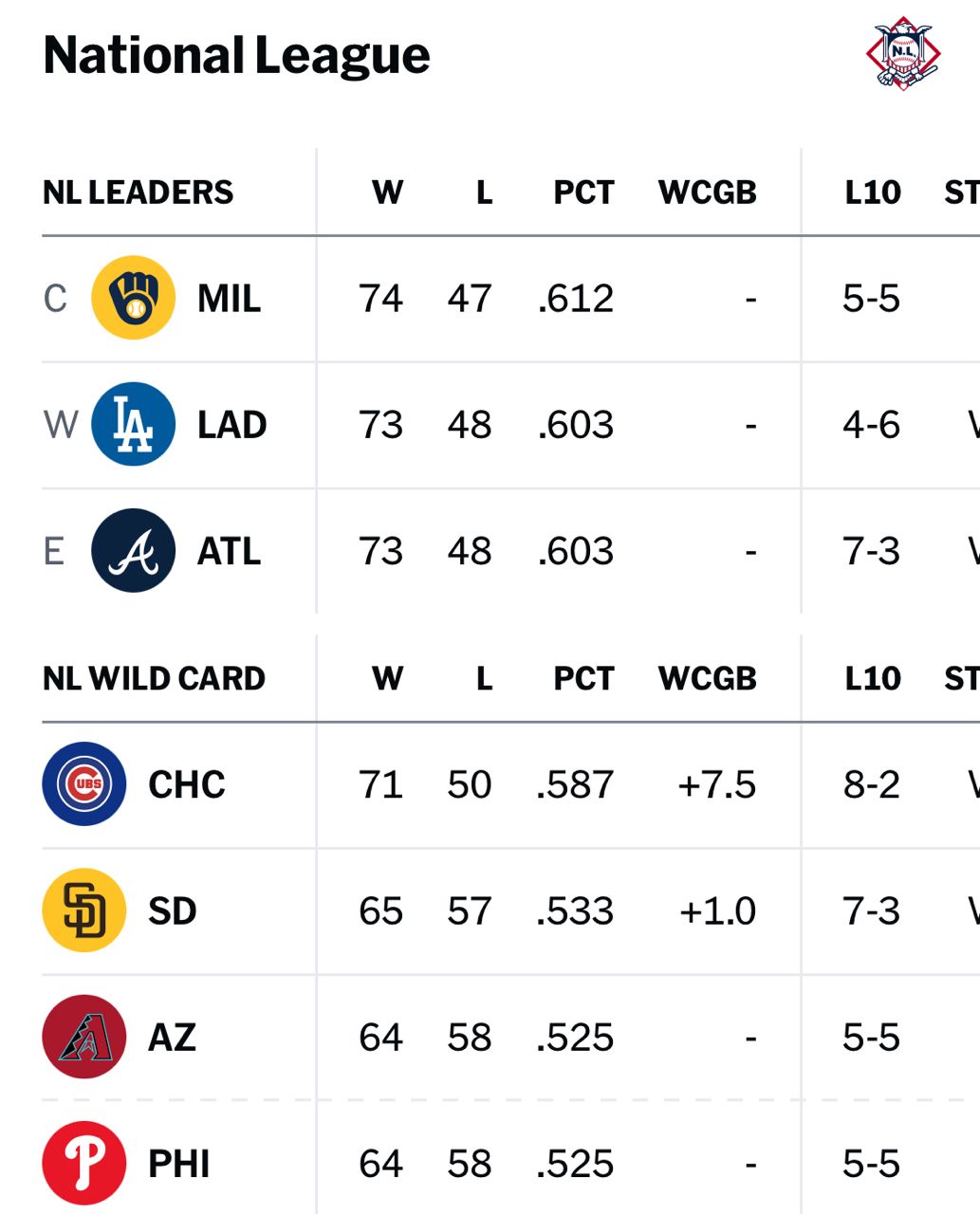This screenshot has width=980, height=1214.
Task: Open the PHI team name link
Action: point(179,1165)
